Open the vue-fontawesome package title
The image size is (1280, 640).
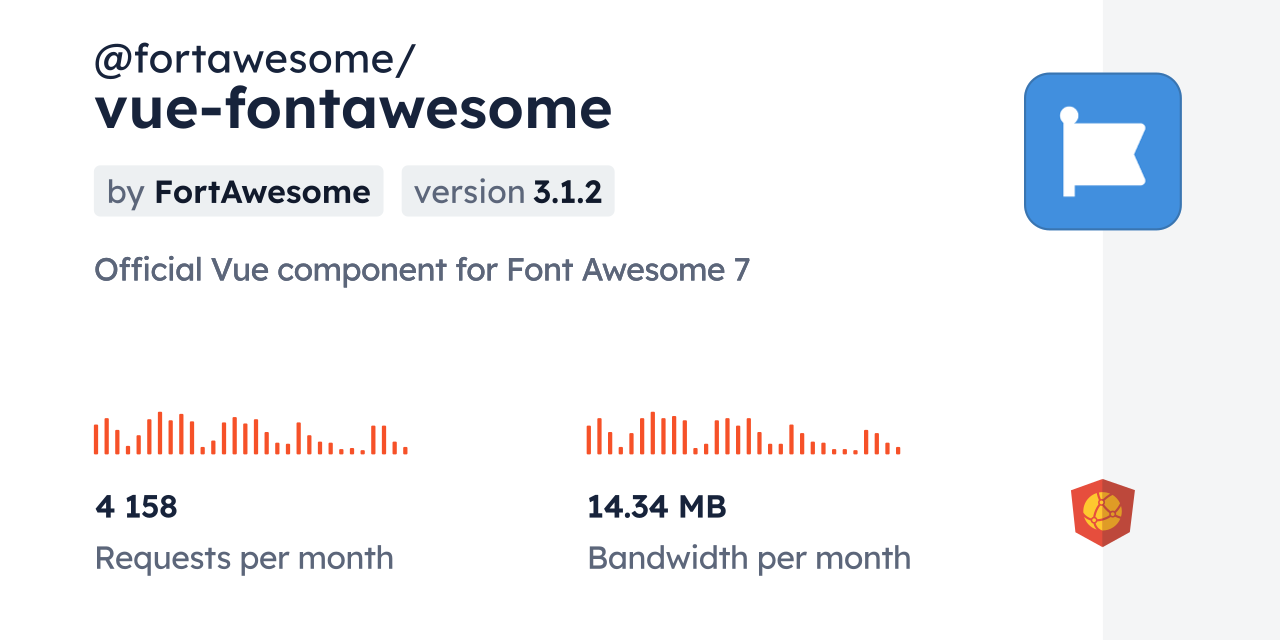pos(353,109)
